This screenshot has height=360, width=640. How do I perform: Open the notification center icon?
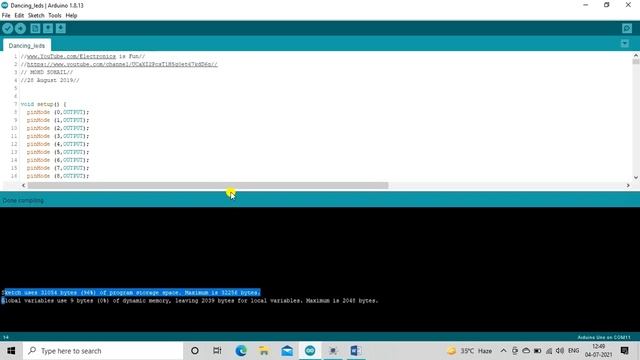coord(624,351)
